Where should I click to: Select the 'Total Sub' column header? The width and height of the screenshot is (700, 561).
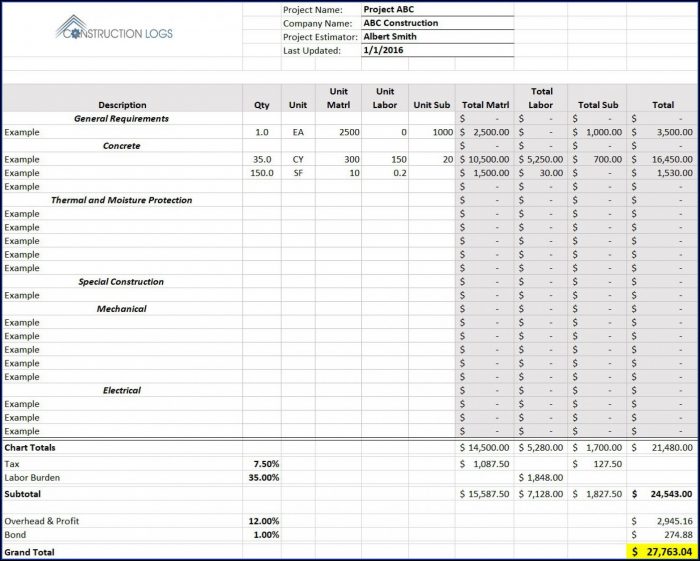click(597, 98)
